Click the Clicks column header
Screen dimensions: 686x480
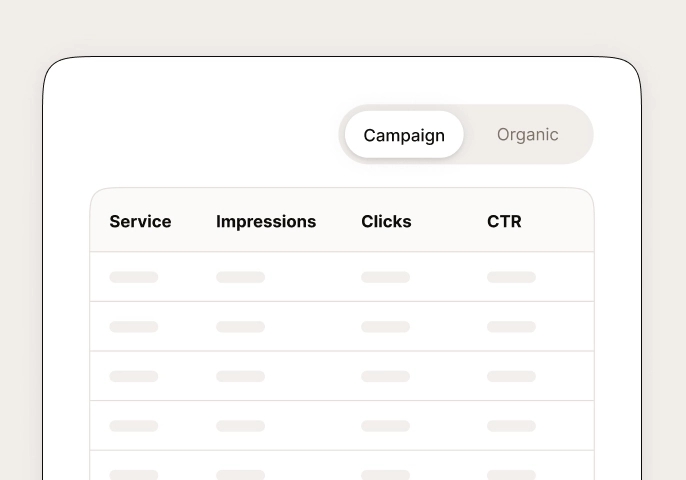pyautogui.click(x=386, y=221)
